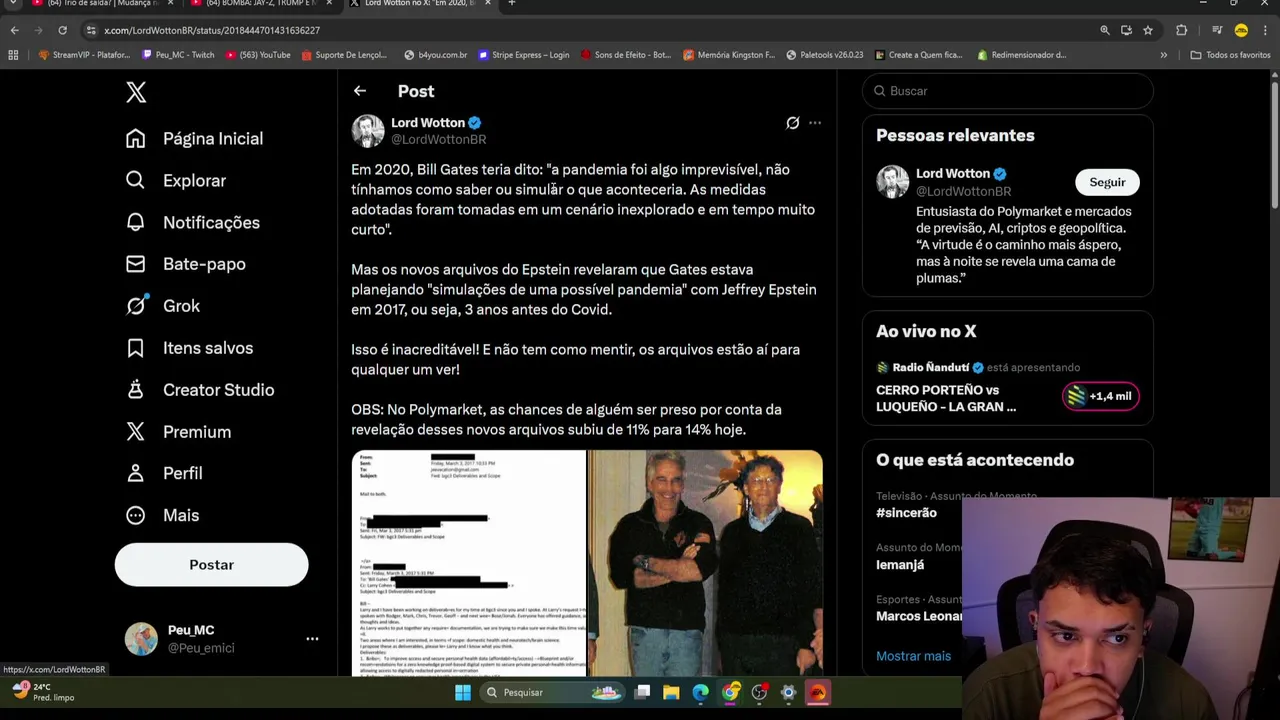Open the Peu_MC - Twitch bookmark
1280x720 pixels.
[179, 55]
